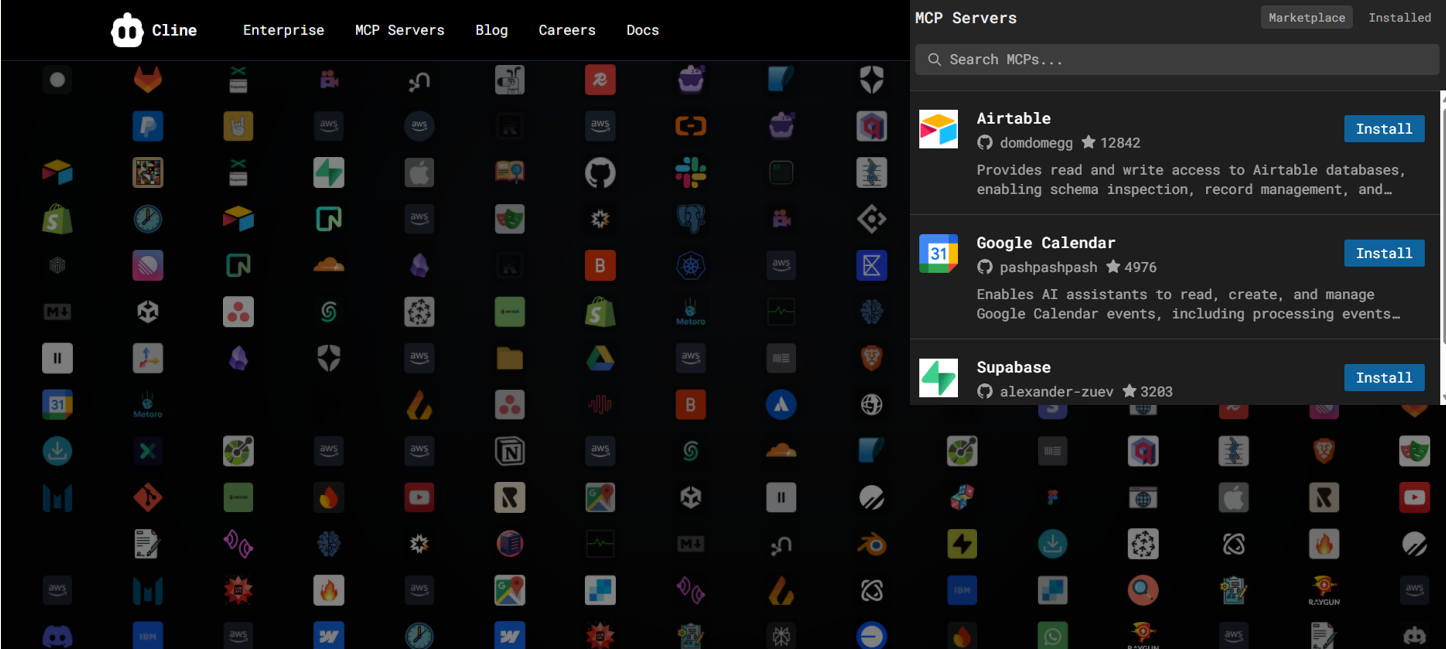Click the red sound waveform tile
Image resolution: width=1446 pixels, height=649 pixels.
[600, 404]
